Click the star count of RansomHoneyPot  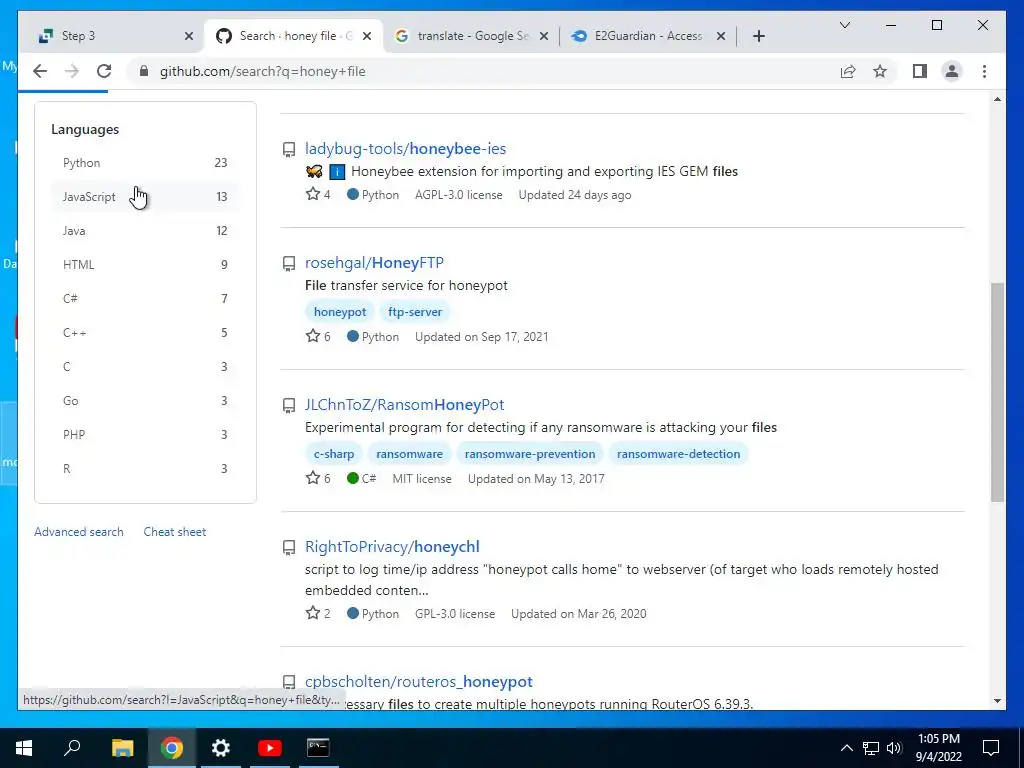click(318, 479)
